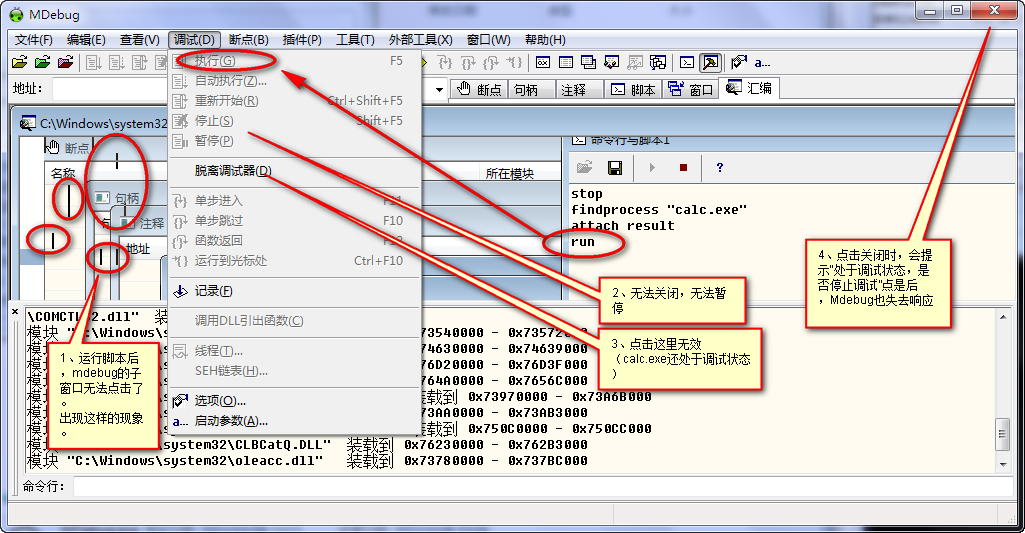Click the run-to-cursor braces icon in toolbar
Screen dimensions: 1025x533
[x=514, y=63]
